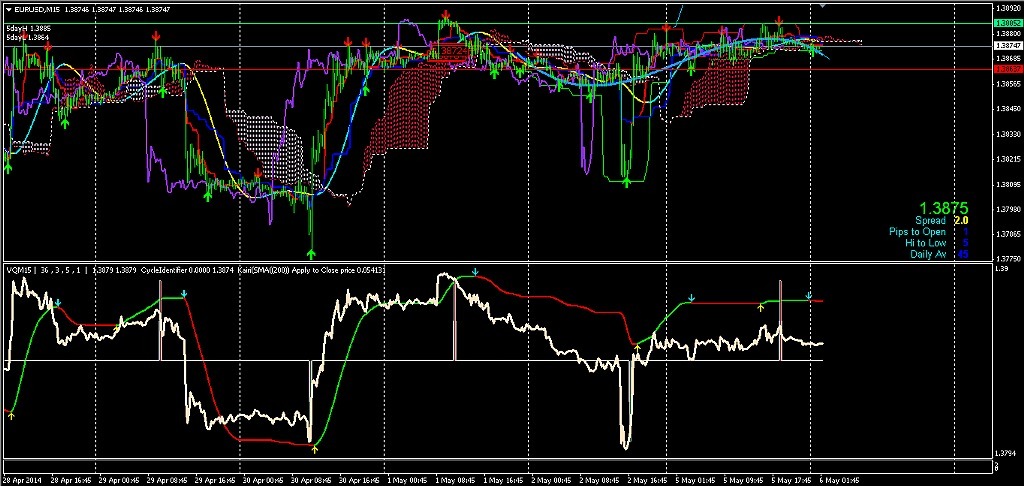Click the green buy arrow under the 2 May dip
Screen dimensions: 1024x486
coord(627,184)
